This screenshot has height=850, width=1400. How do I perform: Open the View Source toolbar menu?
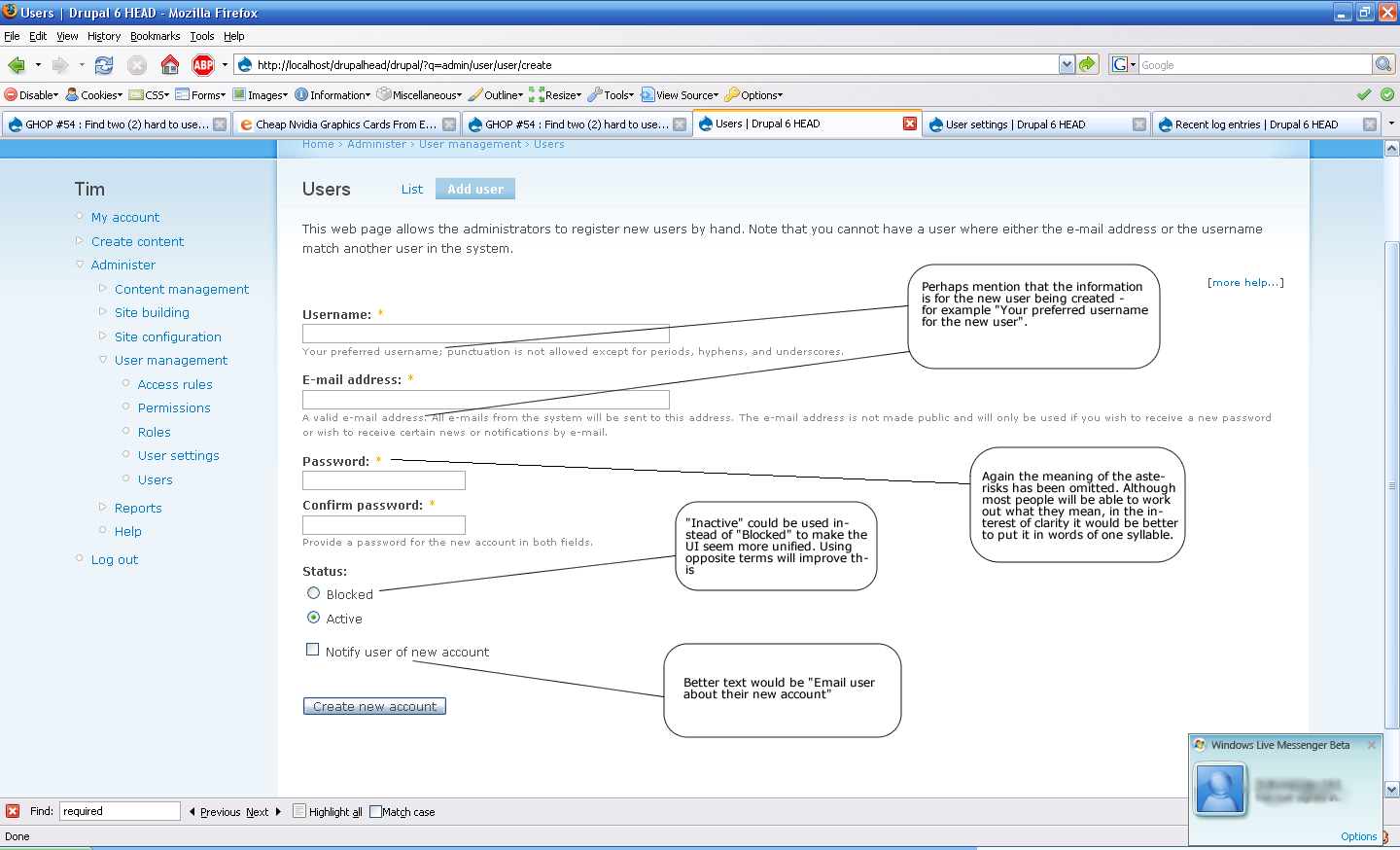[x=680, y=95]
